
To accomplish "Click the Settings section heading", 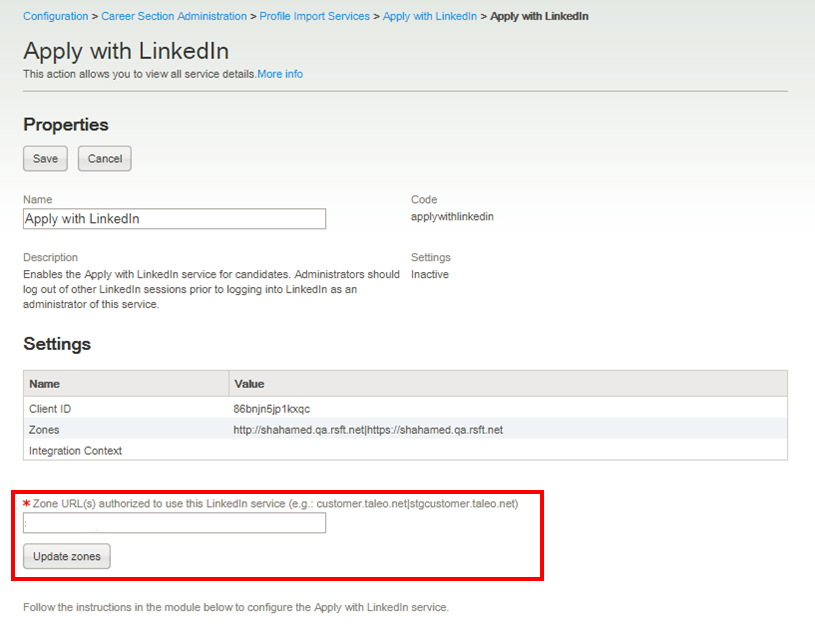I will coord(57,344).
